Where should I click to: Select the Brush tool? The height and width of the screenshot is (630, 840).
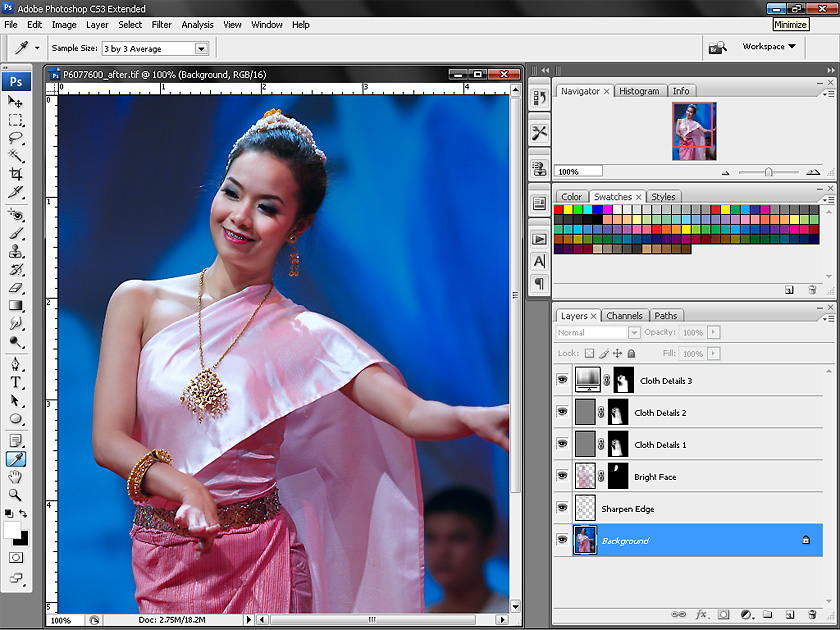tap(16, 234)
